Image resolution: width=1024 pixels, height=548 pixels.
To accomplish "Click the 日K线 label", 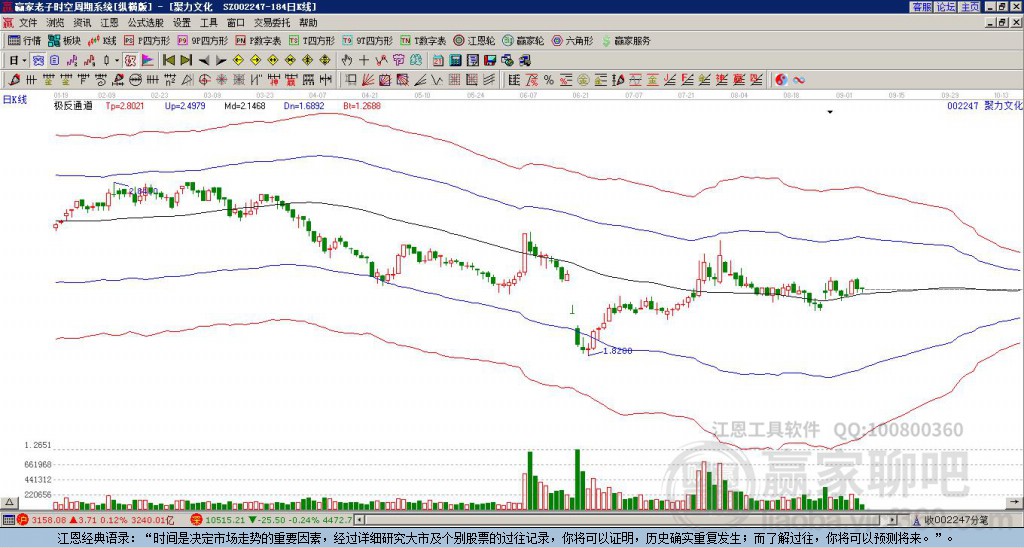I will (x=15, y=100).
